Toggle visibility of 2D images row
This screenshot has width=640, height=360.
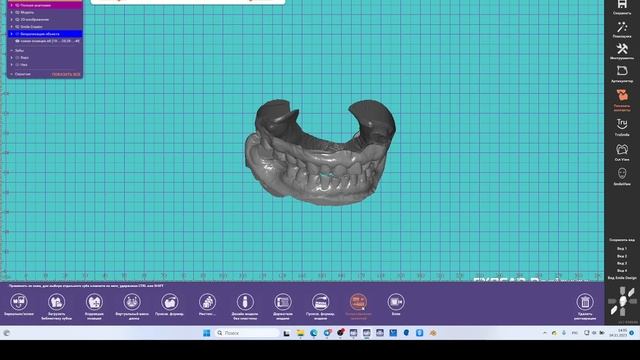pos(17,20)
